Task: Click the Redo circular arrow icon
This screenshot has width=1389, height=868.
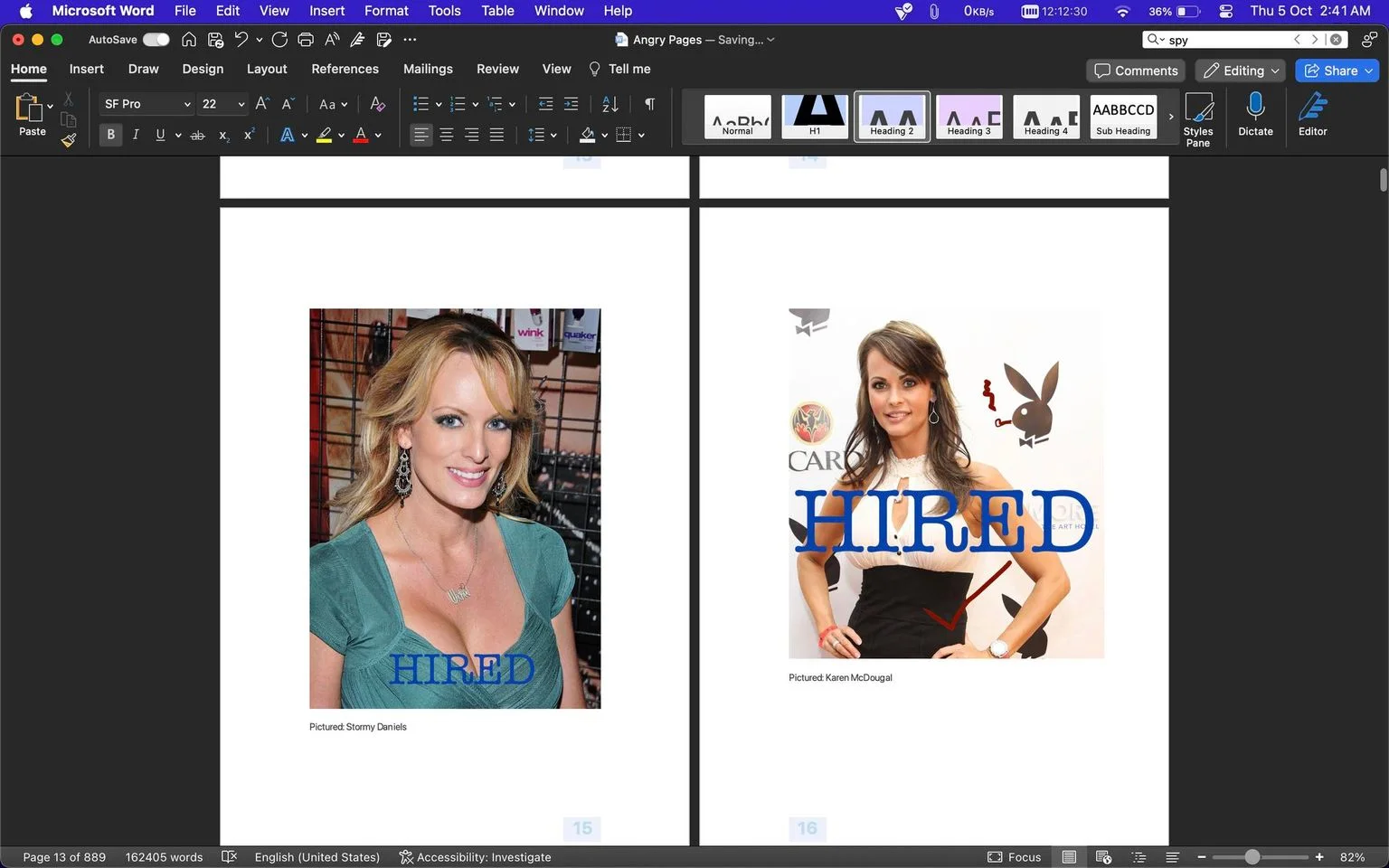Action: [x=279, y=39]
